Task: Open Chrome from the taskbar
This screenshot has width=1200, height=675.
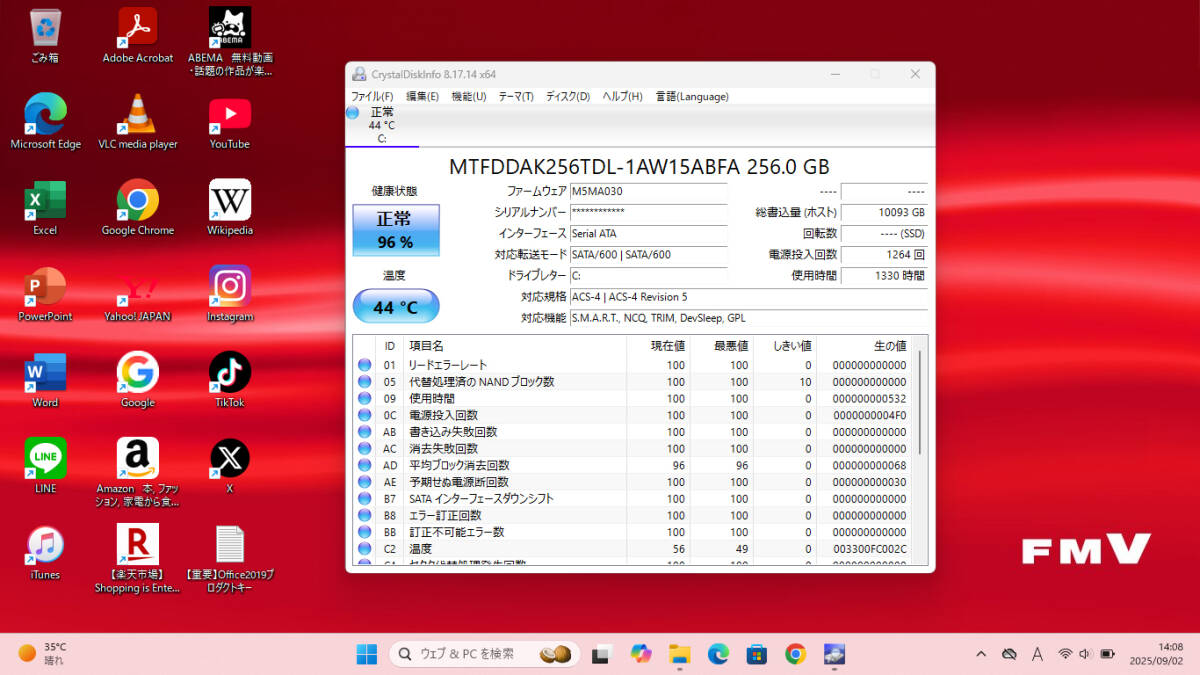Action: click(x=795, y=654)
